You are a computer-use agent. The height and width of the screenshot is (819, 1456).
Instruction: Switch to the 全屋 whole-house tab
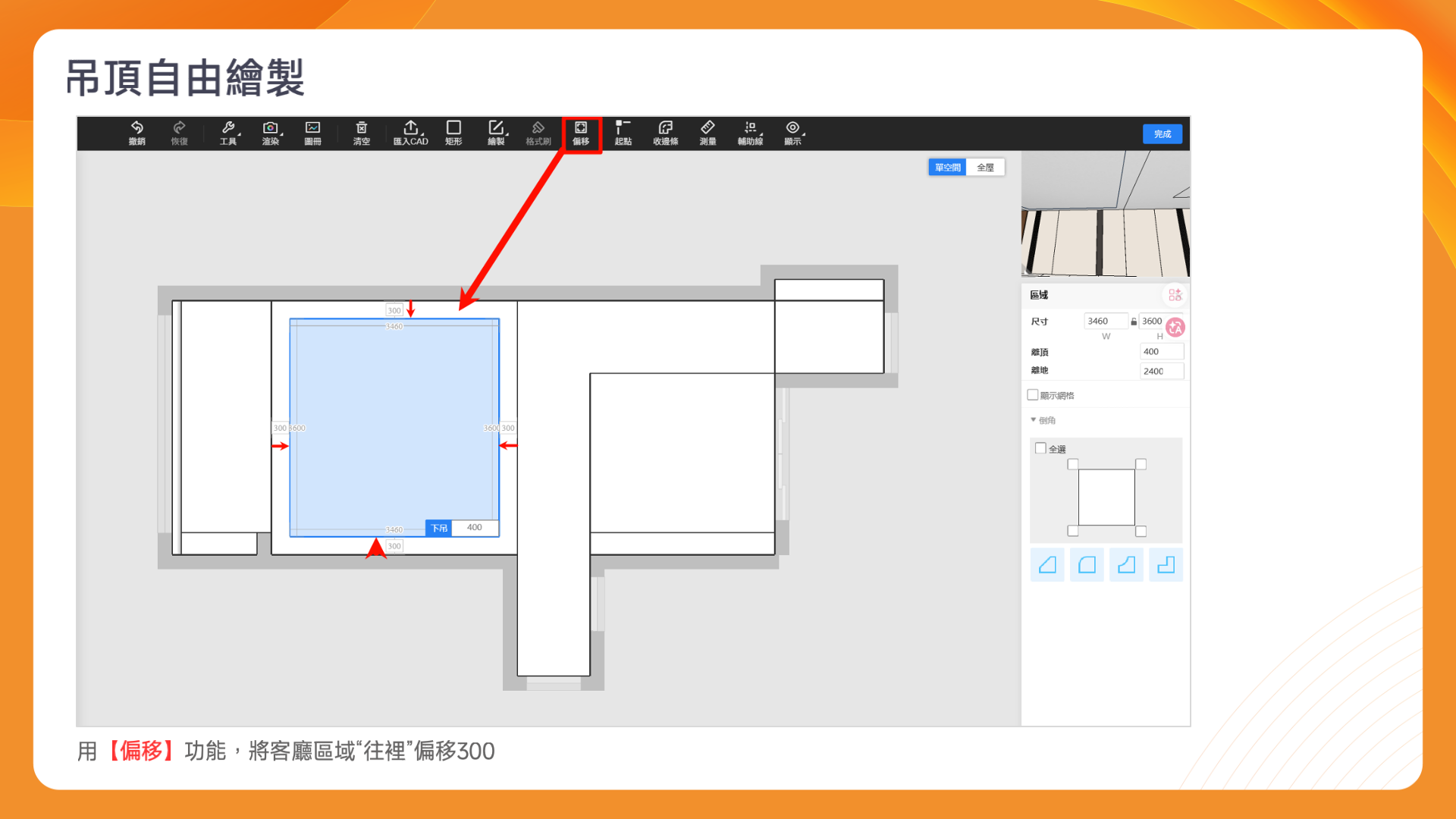pyautogui.click(x=985, y=168)
